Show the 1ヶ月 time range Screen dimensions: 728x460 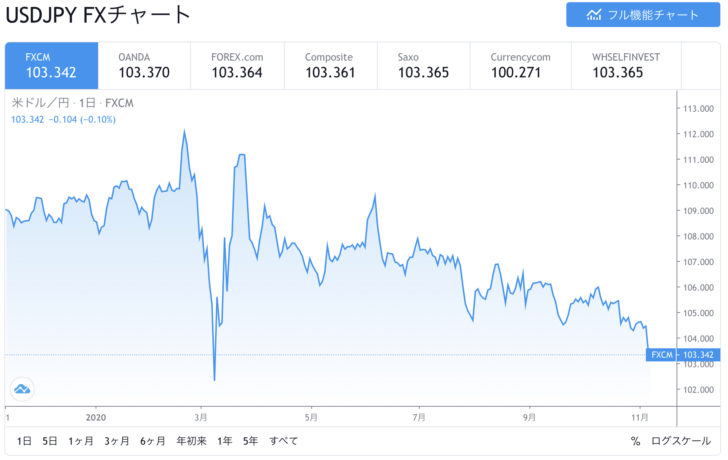[82, 441]
